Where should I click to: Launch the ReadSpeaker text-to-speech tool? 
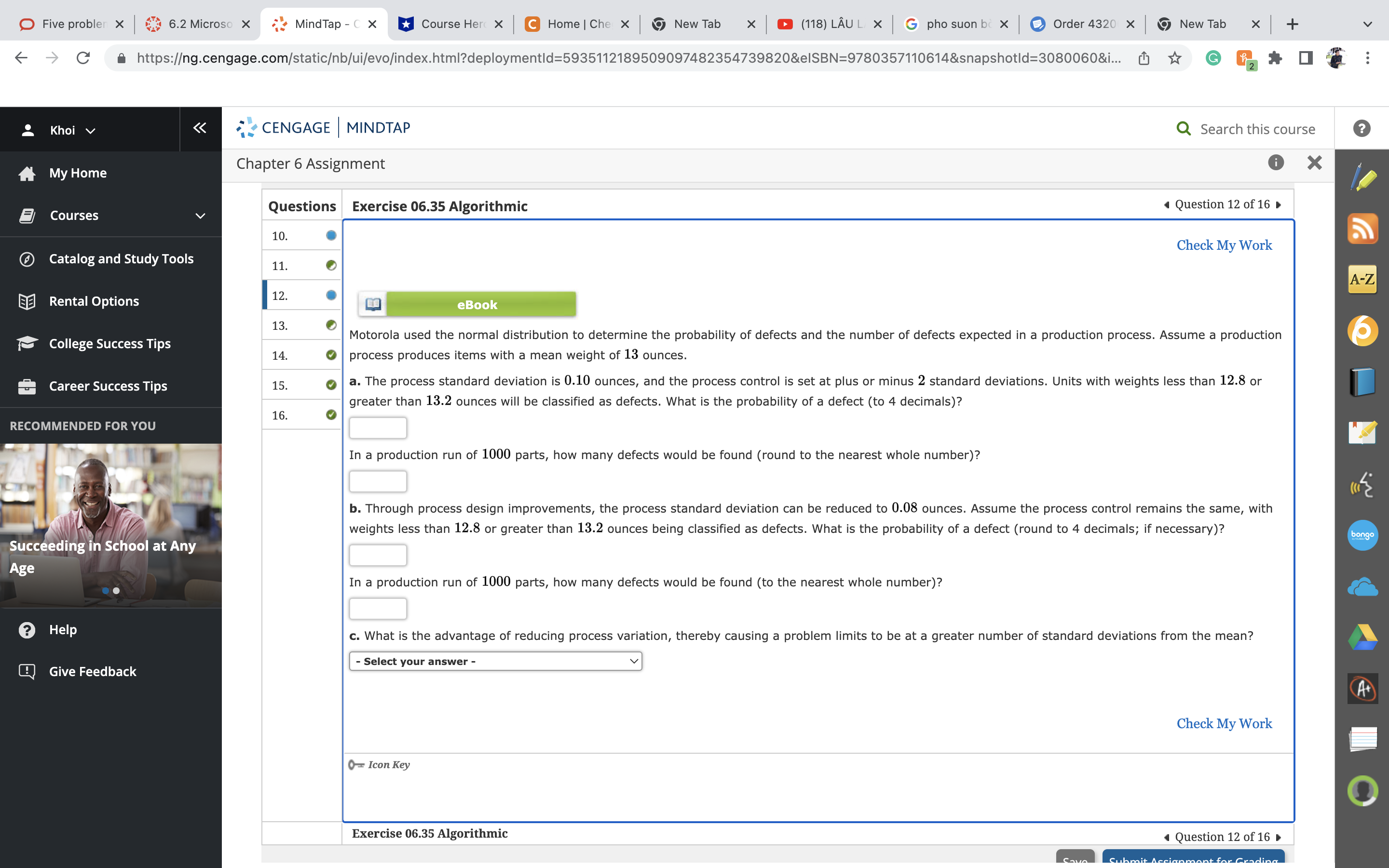tap(1362, 484)
